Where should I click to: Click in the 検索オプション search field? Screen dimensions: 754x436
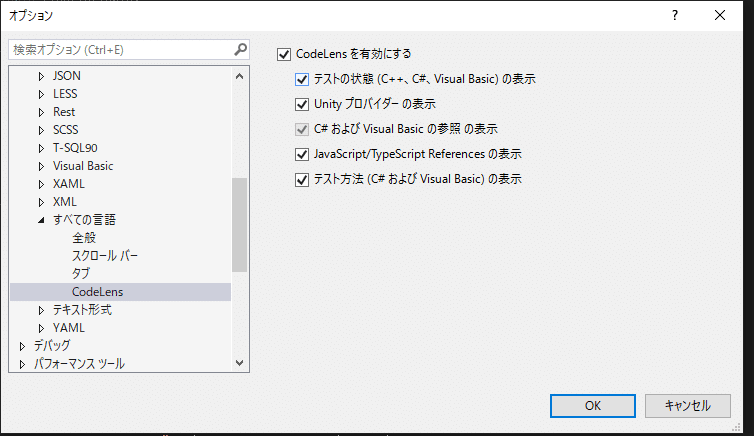tap(120, 50)
